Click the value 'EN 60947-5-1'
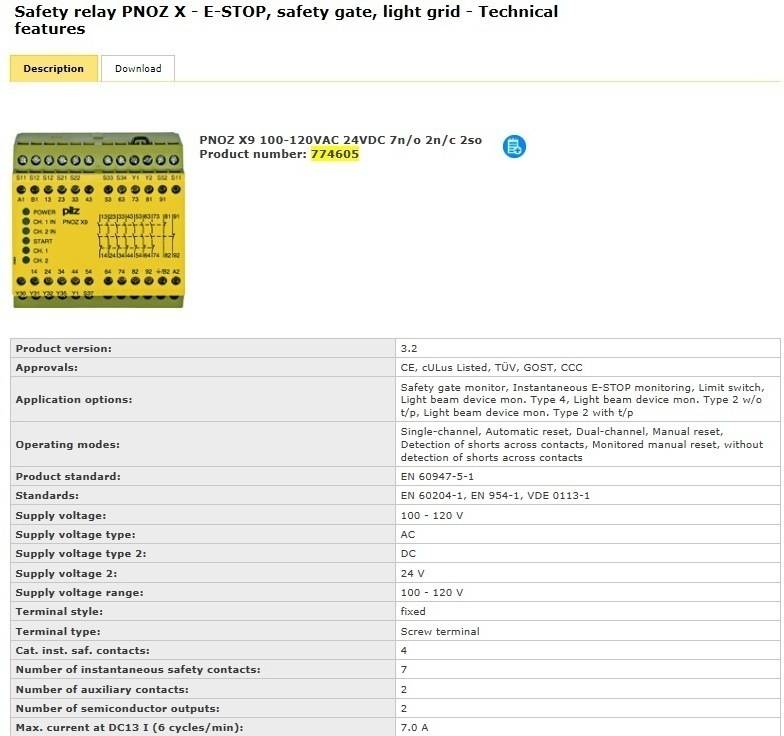Screen dimensions: 784x736 pyautogui.click(x=437, y=476)
